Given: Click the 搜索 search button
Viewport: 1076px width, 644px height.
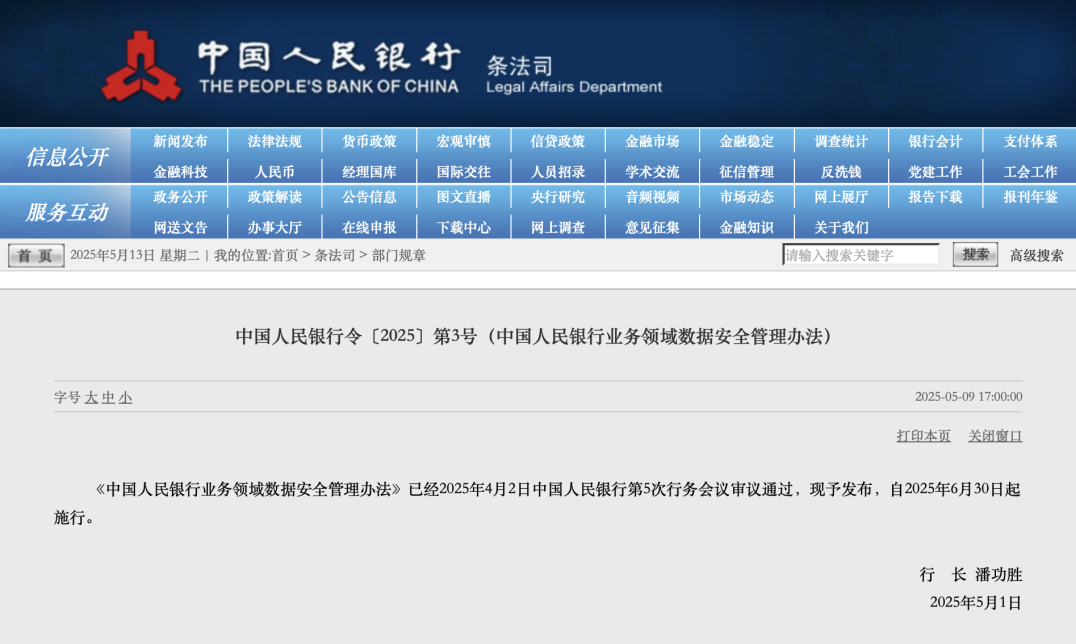Looking at the screenshot, I should click(x=974, y=255).
